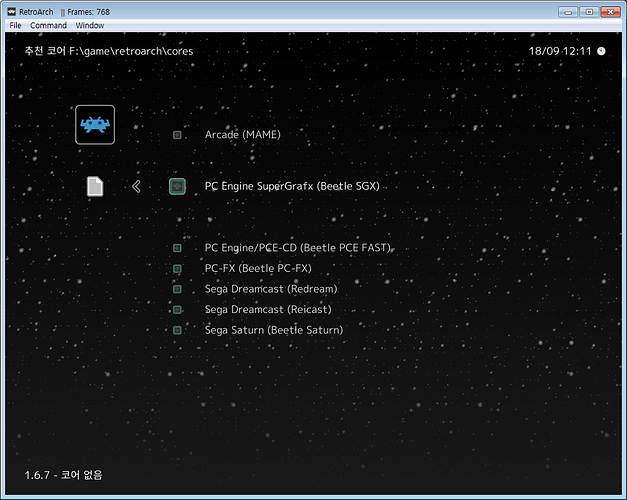627x500 pixels.
Task: Click the 18/09 12:11 date and time
Action: [x=560, y=51]
